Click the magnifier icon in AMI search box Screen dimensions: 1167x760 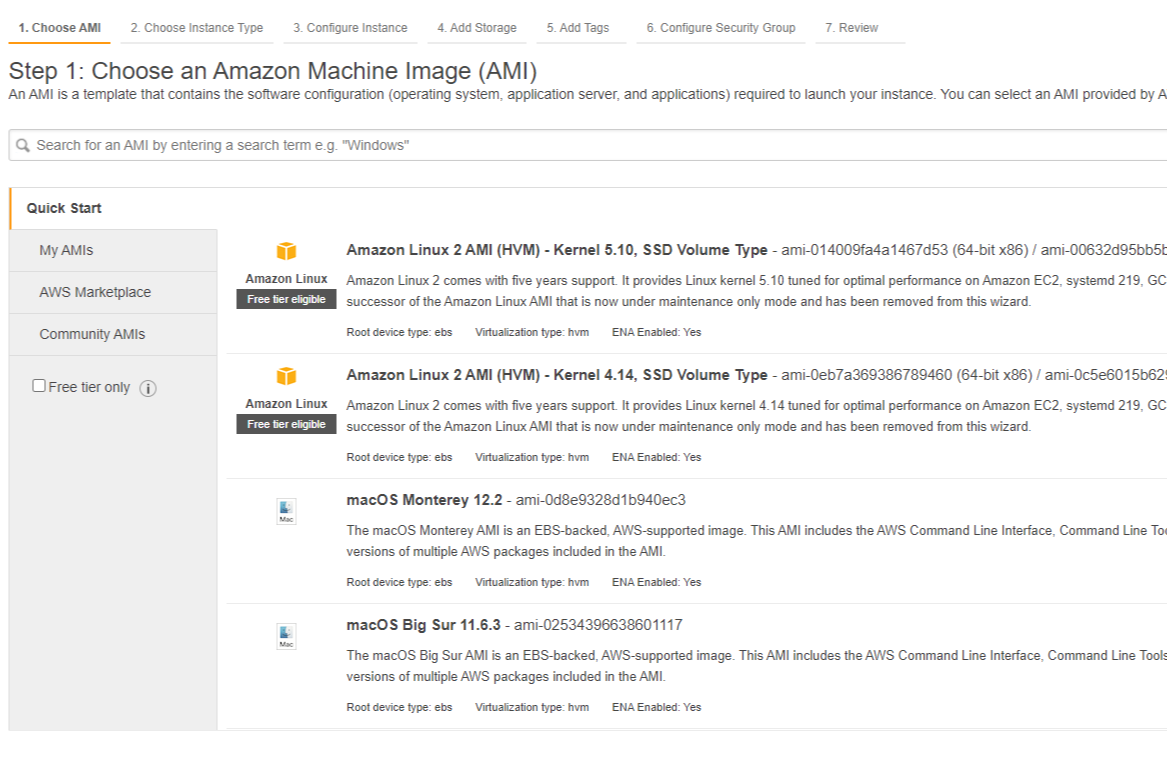coord(23,145)
